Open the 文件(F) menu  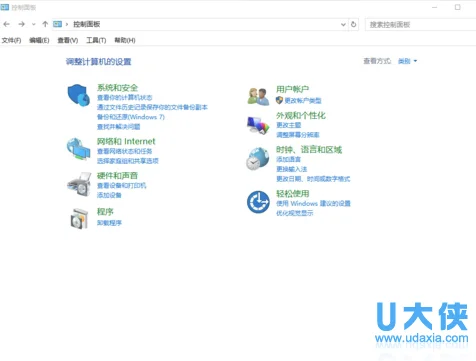[x=11, y=40]
